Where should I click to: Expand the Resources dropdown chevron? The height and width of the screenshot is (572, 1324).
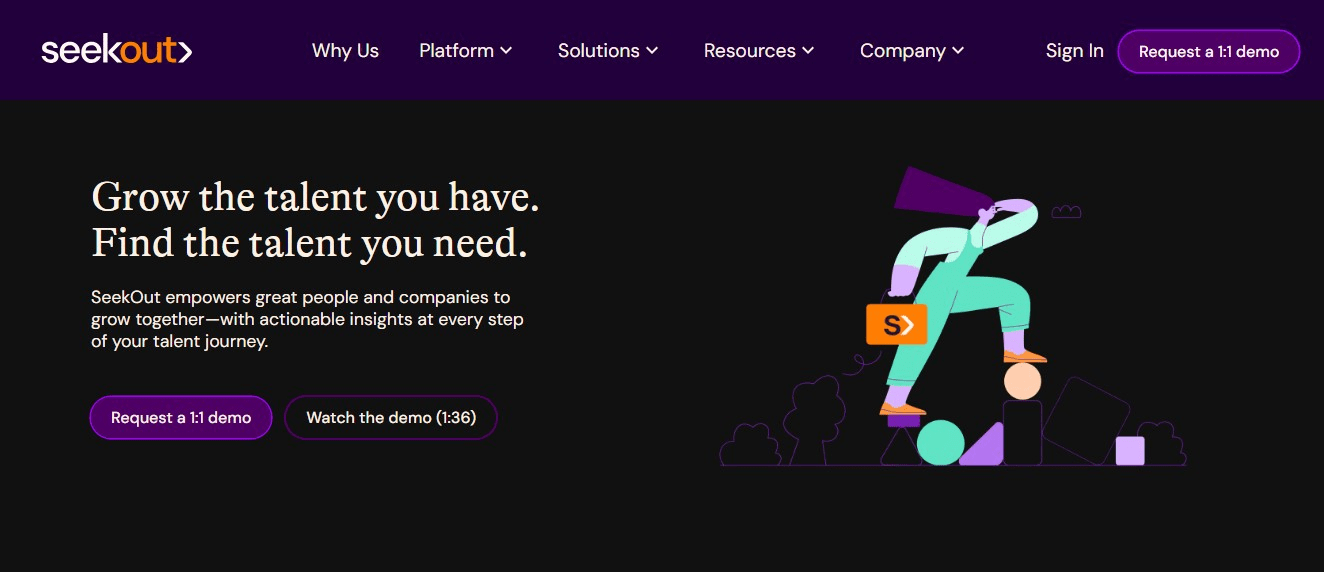[x=808, y=51]
